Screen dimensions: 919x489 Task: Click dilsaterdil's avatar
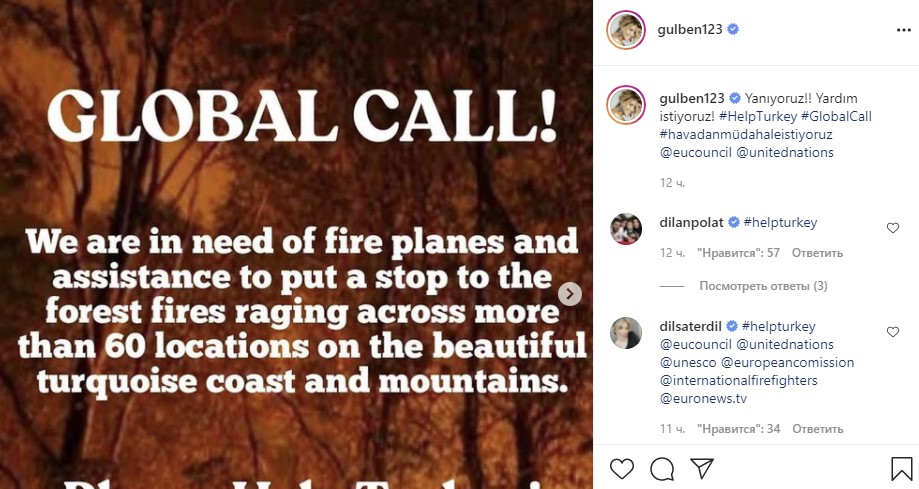(x=626, y=333)
